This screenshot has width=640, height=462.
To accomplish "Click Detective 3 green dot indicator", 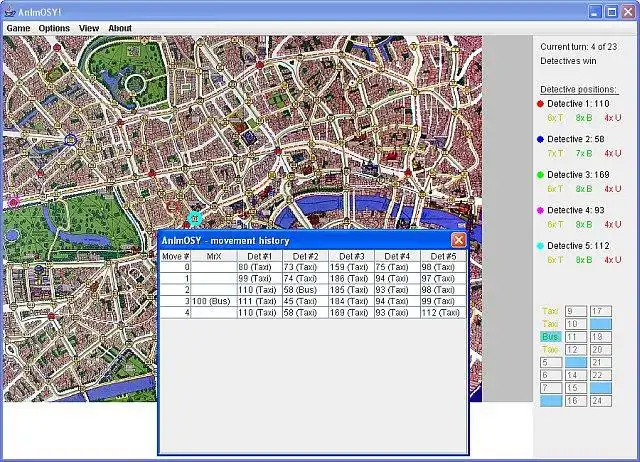I will pyautogui.click(x=541, y=175).
